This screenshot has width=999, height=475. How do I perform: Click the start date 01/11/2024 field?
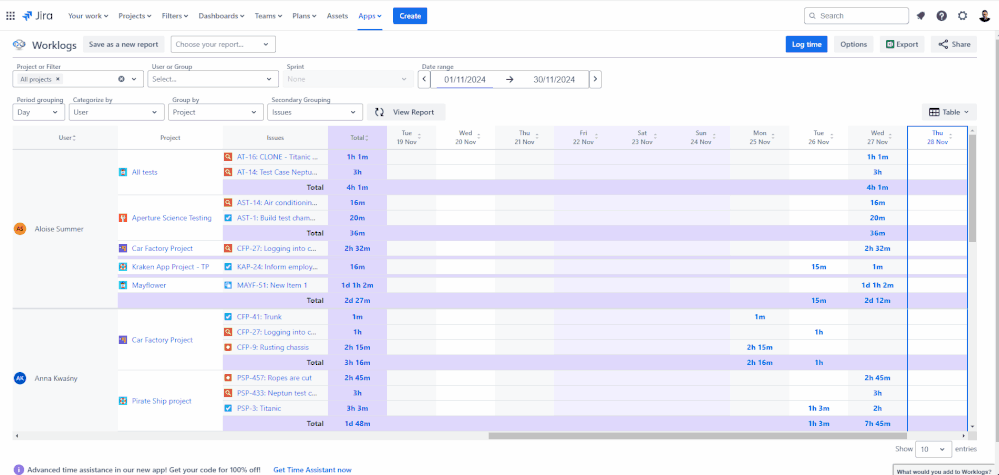(465, 80)
